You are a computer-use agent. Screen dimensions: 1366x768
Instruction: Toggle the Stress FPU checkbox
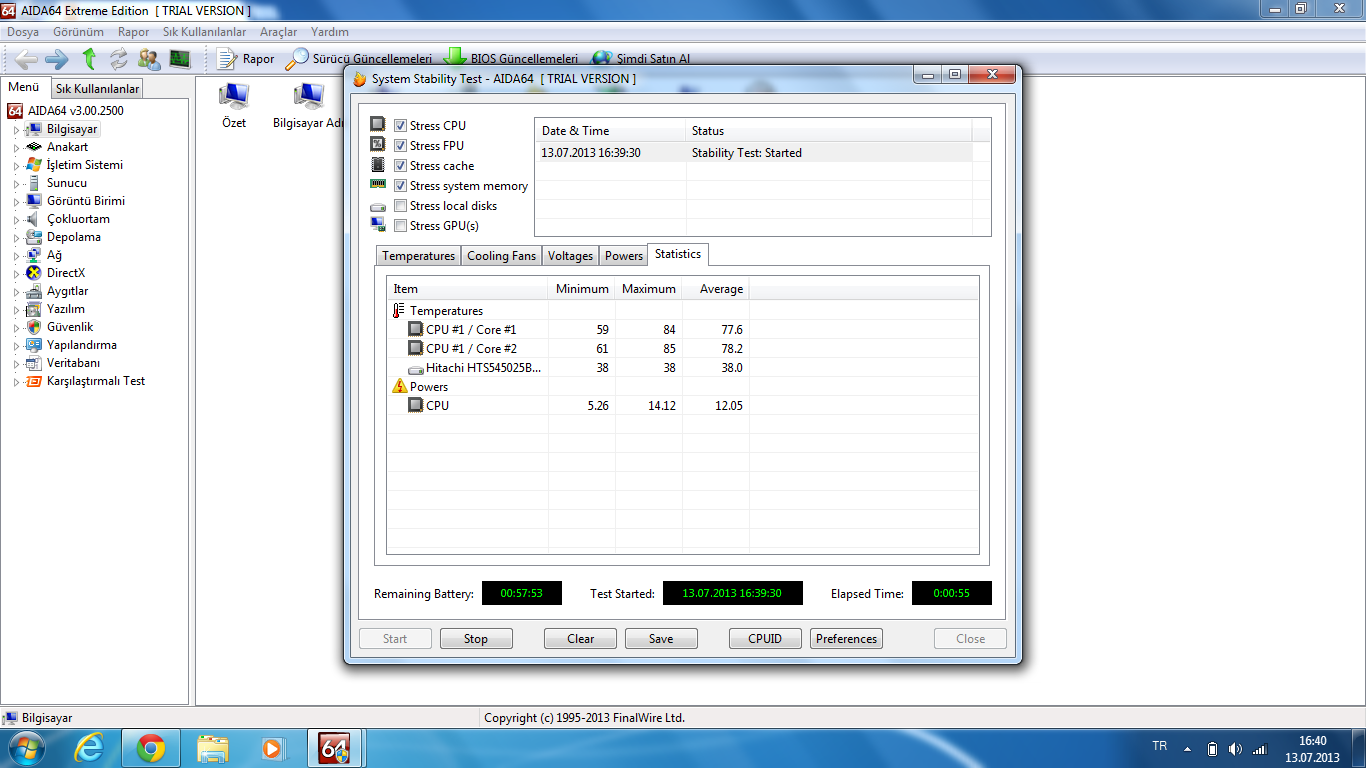[400, 146]
